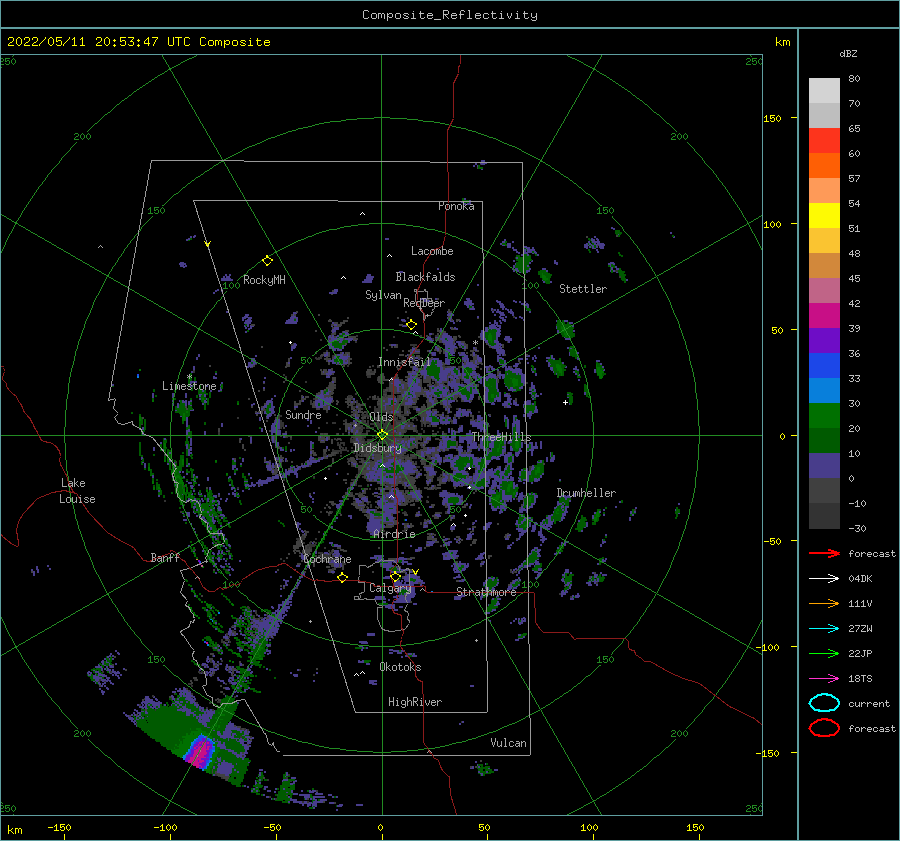
Task: Click the yellow diamond marker near Cochrane
Action: (342, 577)
